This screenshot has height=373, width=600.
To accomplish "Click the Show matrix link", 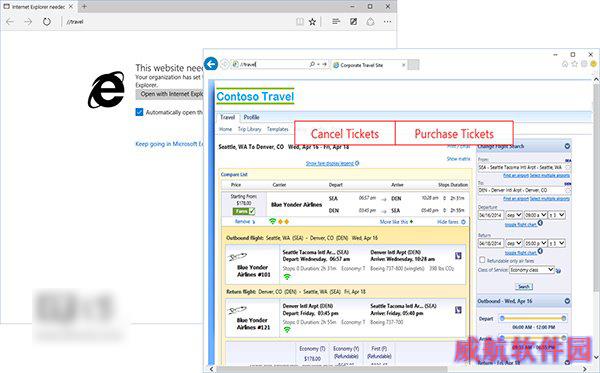I will 458,158.
